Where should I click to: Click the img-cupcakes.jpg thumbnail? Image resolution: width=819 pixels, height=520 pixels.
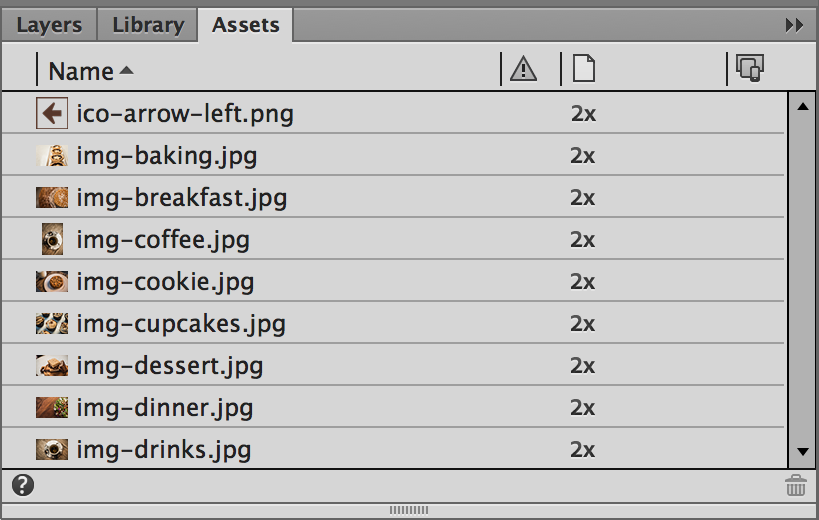[x=52, y=324]
